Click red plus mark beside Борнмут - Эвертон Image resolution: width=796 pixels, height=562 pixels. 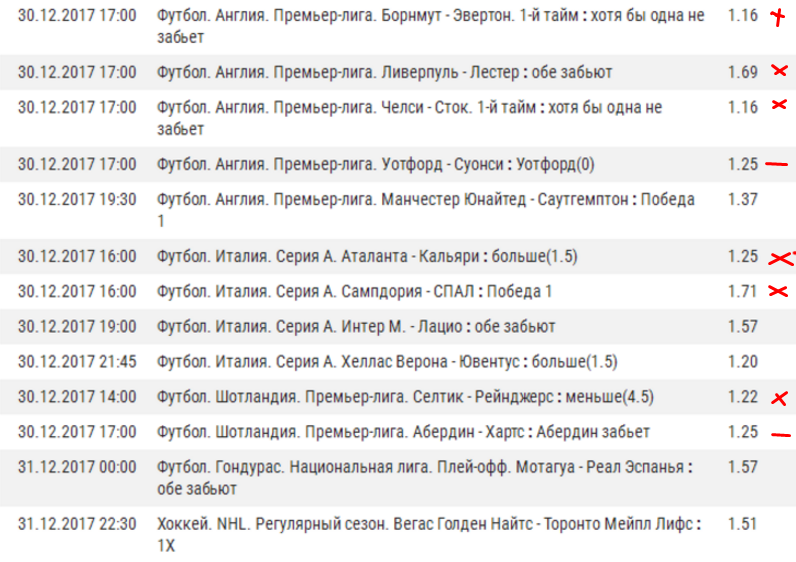[779, 17]
